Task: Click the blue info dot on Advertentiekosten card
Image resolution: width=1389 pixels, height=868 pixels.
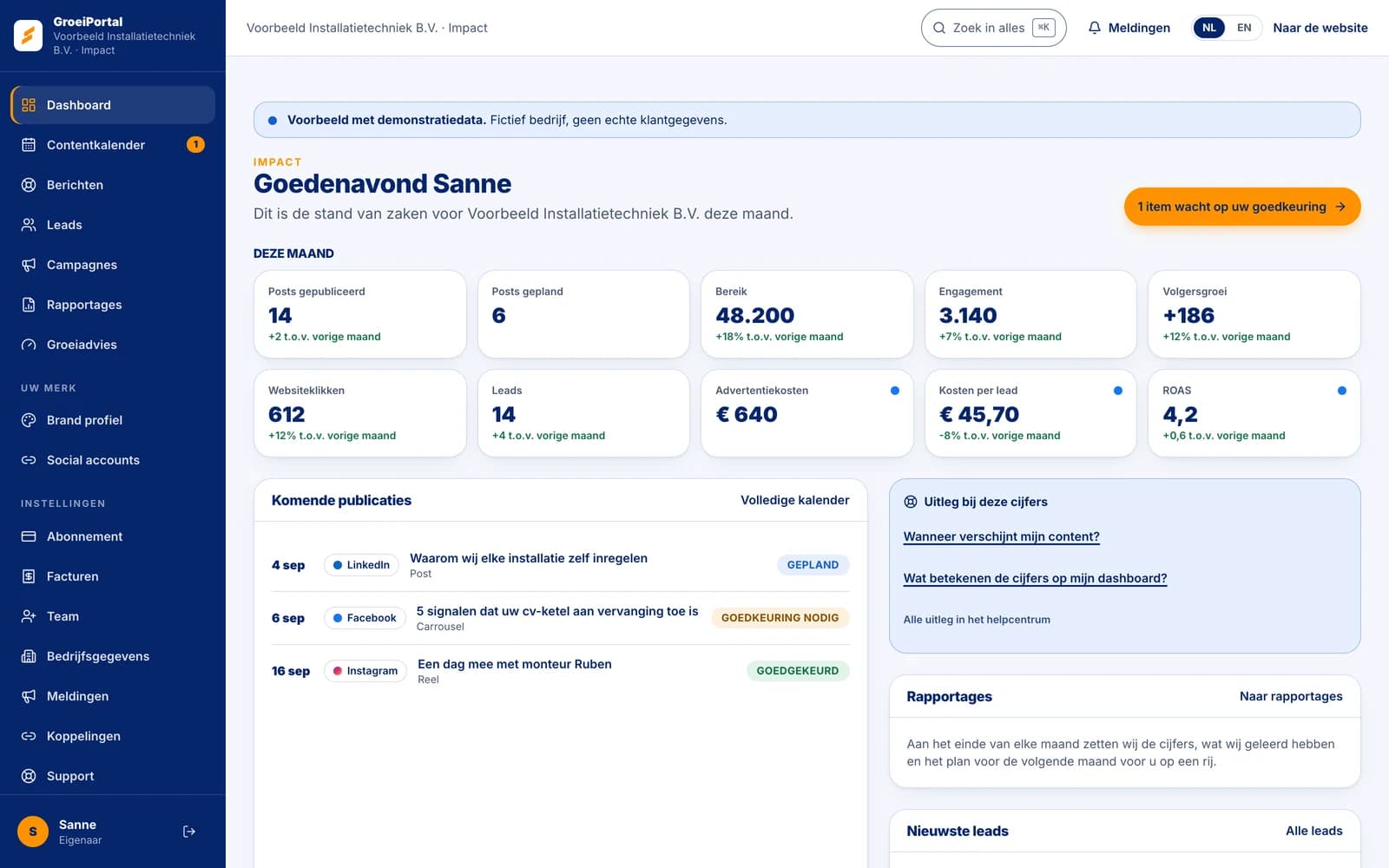Action: pos(895,391)
